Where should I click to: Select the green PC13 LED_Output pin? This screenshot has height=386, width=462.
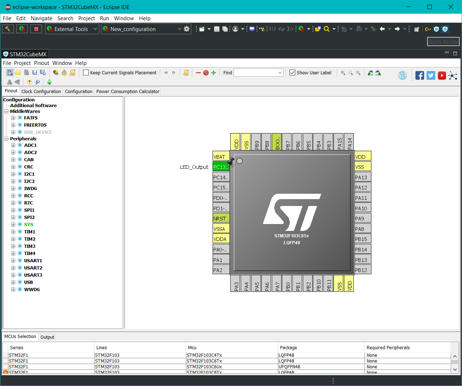click(x=221, y=166)
